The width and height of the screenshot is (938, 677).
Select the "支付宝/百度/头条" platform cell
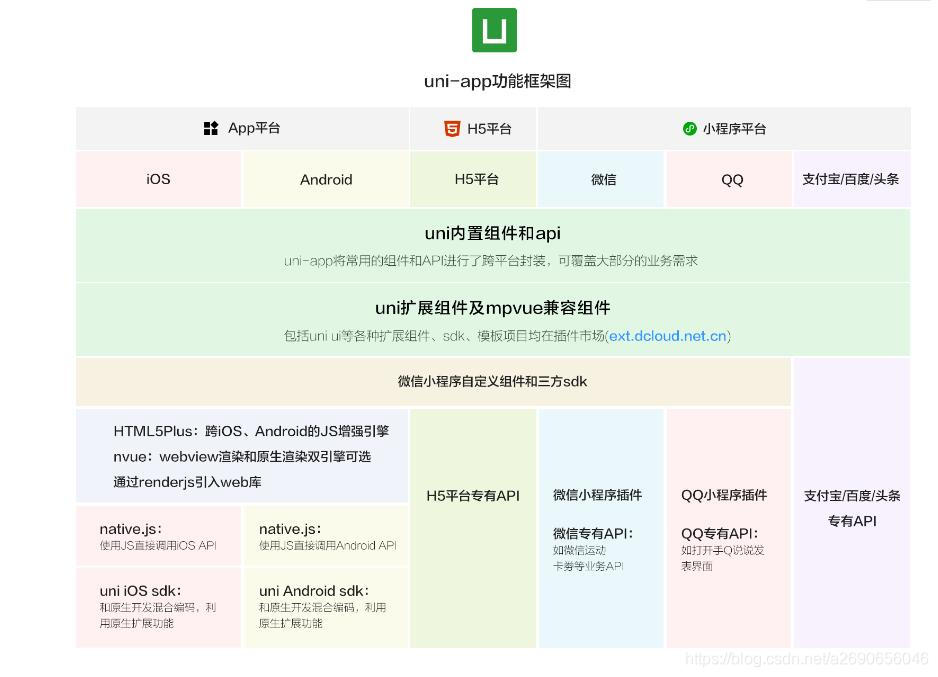tap(852, 179)
